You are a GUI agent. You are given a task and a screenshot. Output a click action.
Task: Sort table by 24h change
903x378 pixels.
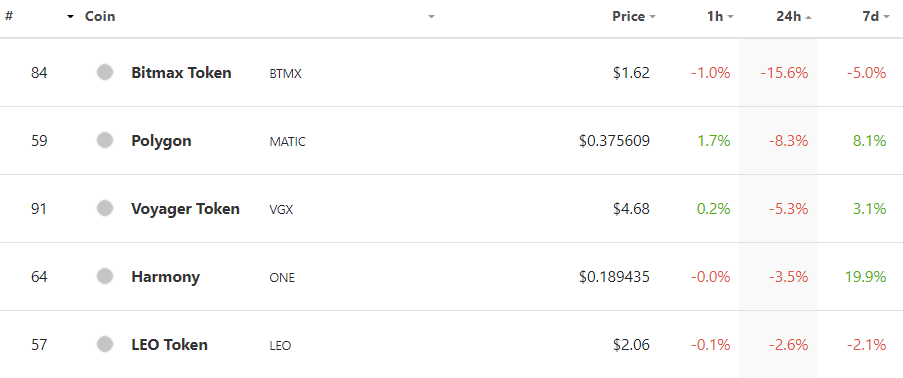point(794,17)
